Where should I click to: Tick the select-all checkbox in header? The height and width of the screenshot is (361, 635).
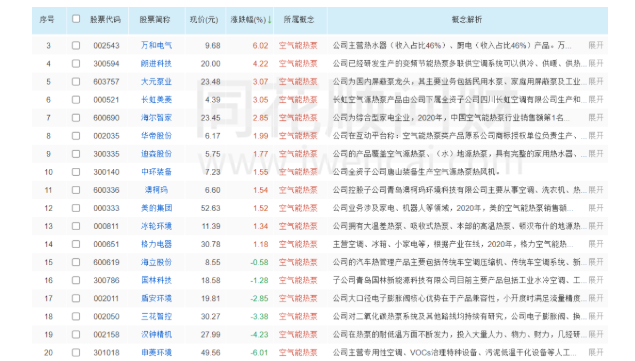click(x=76, y=19)
